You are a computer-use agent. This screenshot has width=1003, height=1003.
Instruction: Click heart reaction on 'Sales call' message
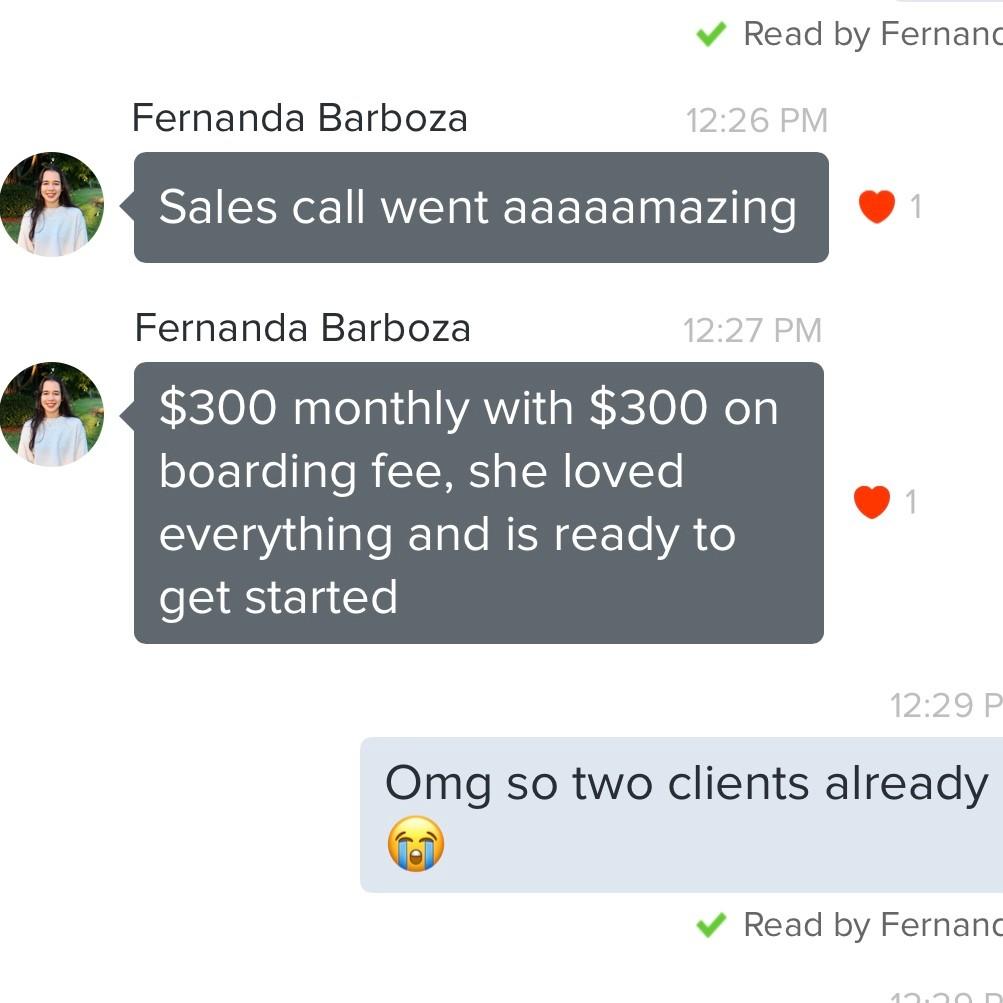click(x=876, y=208)
